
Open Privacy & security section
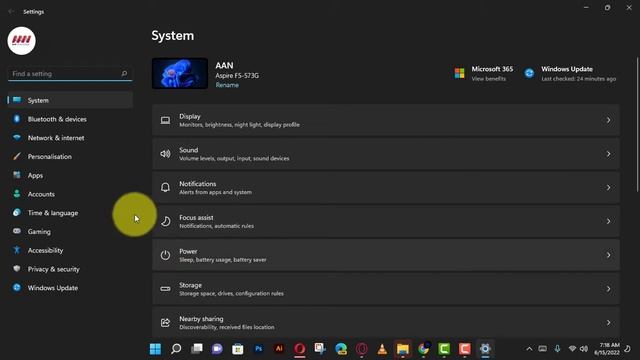click(70, 269)
